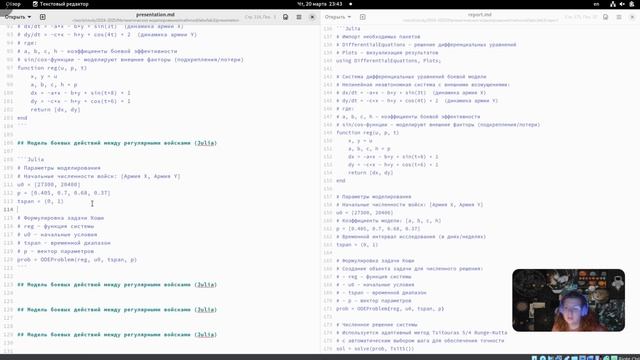Click 'p = [0.405, 0.7, 0.68, 0.37]' in presentation.md
640x360 pixels.
(x=64, y=193)
